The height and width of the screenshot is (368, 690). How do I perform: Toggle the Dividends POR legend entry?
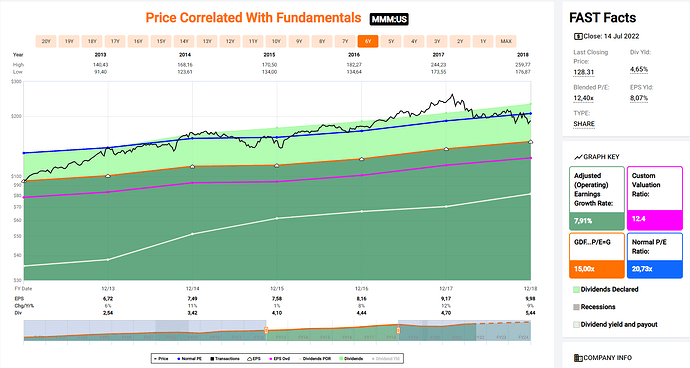click(315, 359)
